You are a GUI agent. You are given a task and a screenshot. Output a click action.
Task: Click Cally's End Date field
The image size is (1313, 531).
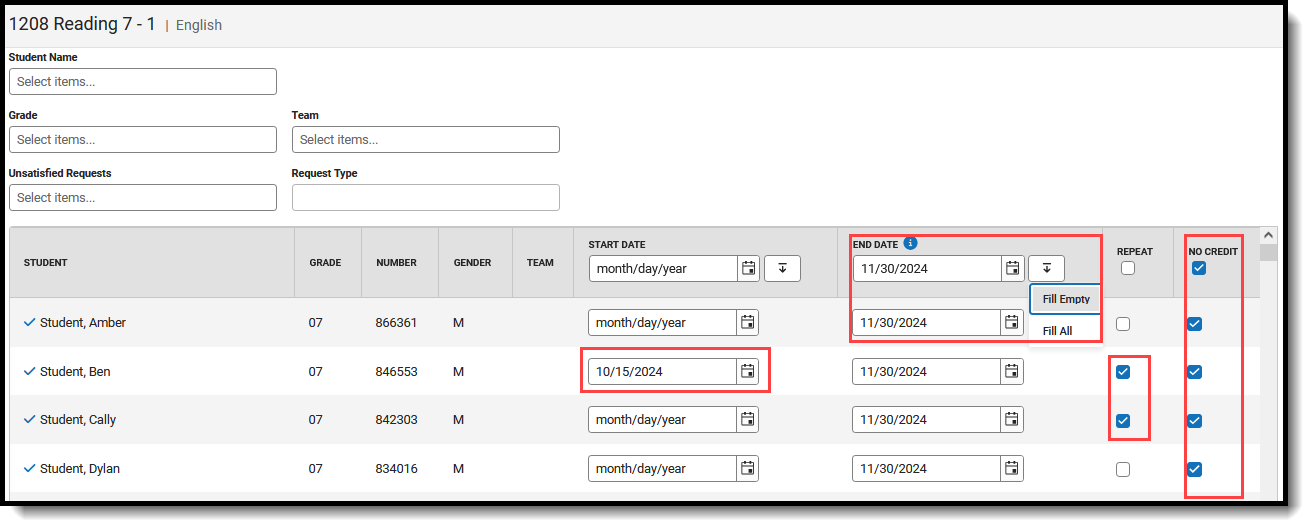[927, 420]
